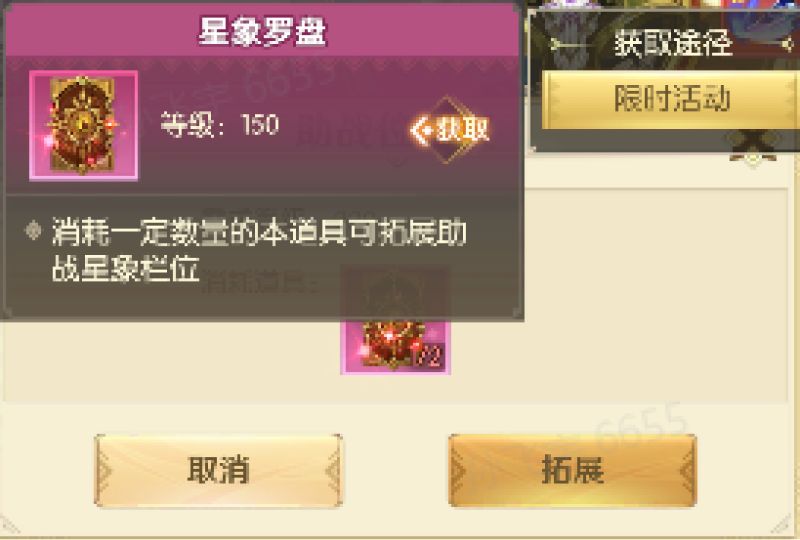The width and height of the screenshot is (800, 540).
Task: Click left ornament of 获取途径 header
Action: tap(569, 45)
